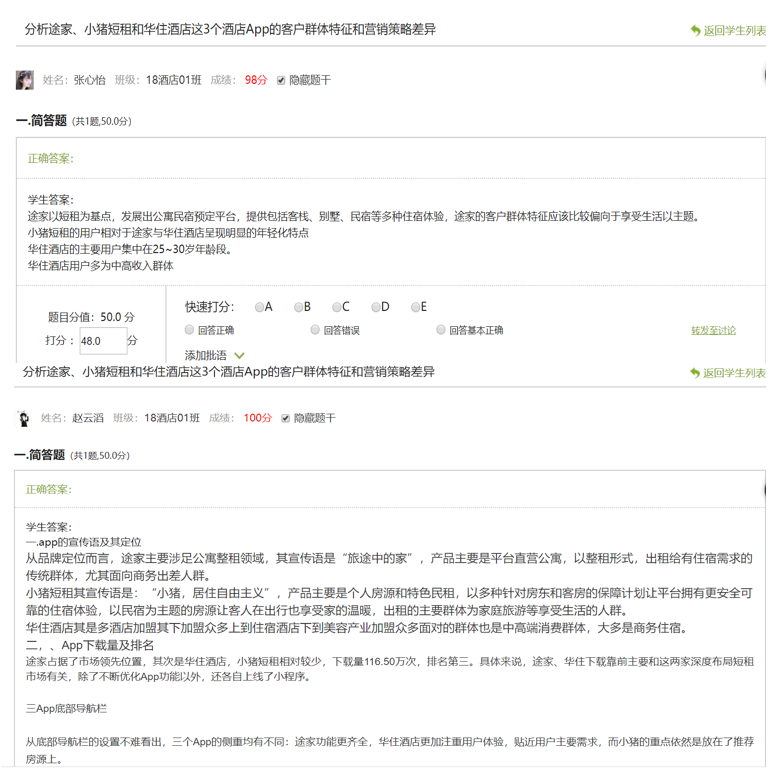Screen dimensions: 769x768
Task: Click second 一.简答题 section heading
Action: coord(40,455)
